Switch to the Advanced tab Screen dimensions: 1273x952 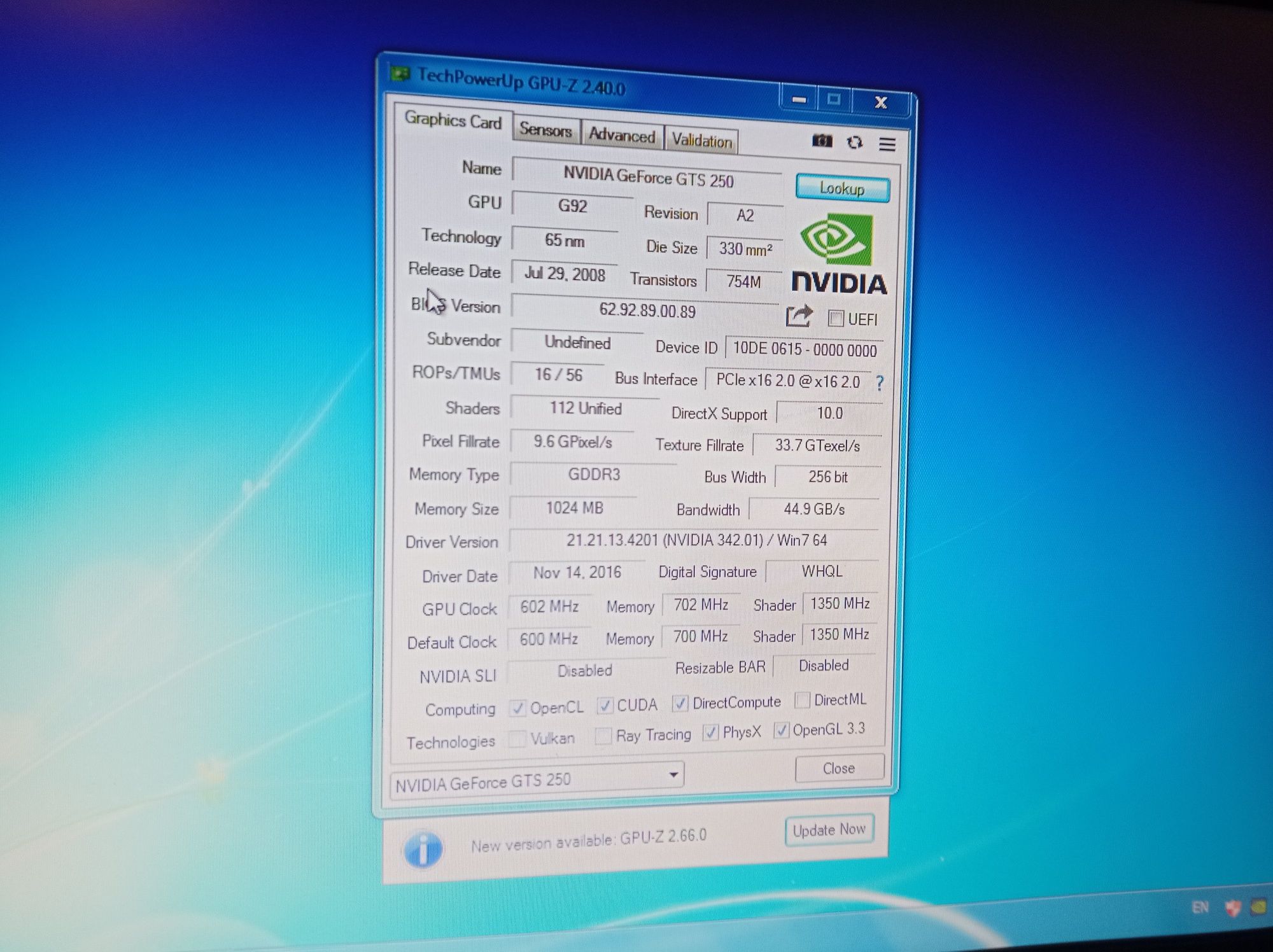622,136
